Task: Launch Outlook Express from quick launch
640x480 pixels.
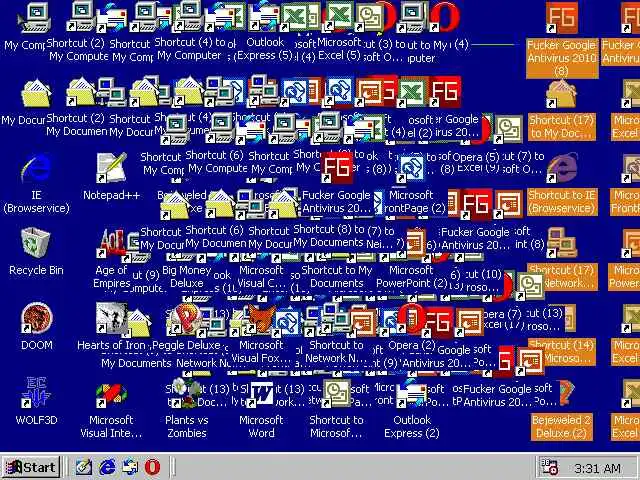Action: click(x=130, y=467)
